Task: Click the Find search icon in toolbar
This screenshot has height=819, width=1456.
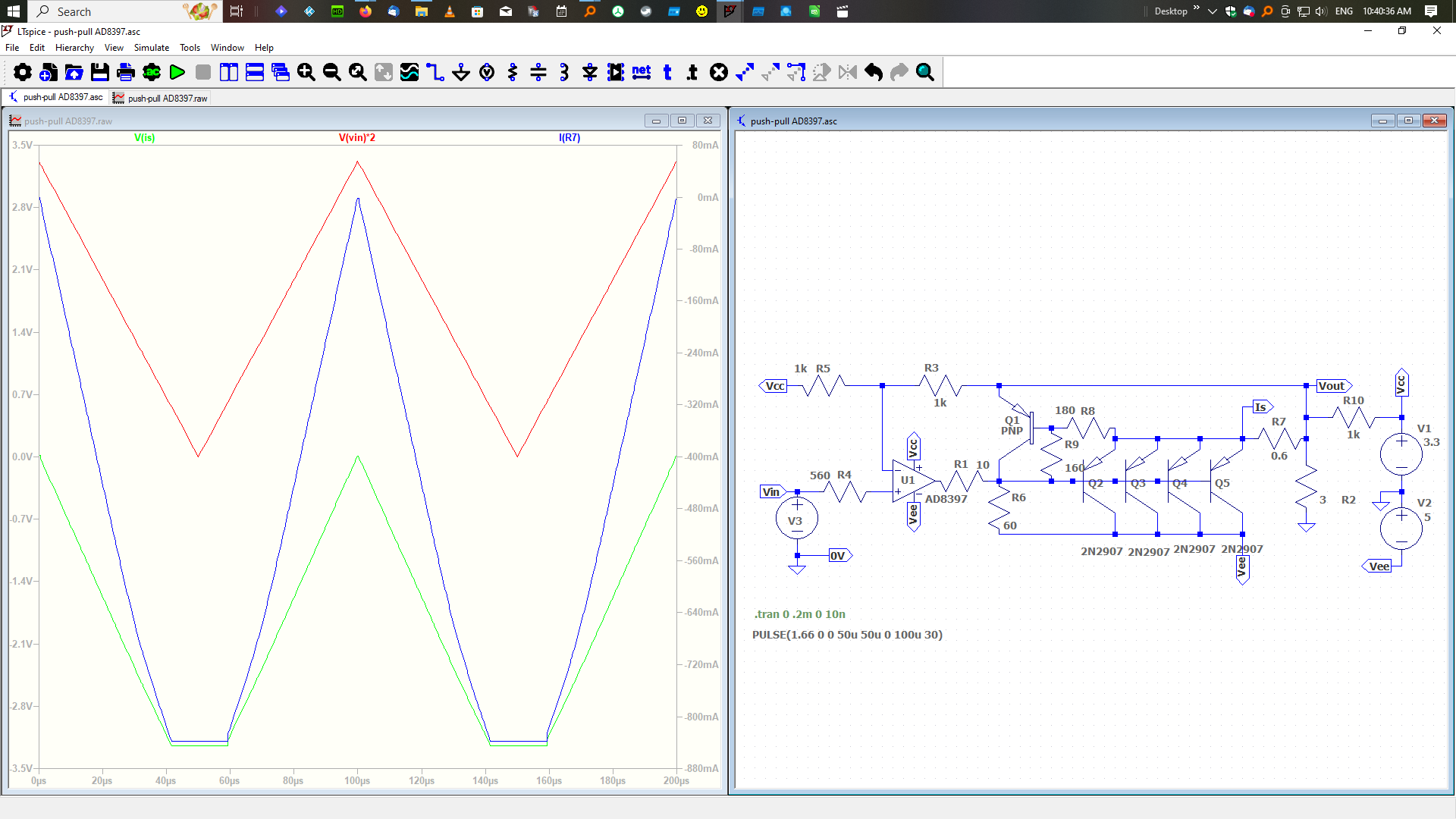Action: [925, 72]
